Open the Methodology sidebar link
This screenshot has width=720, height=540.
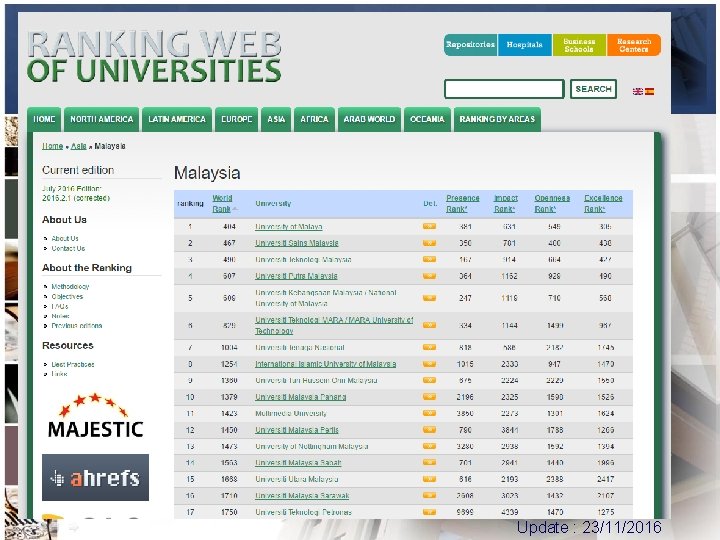coord(70,287)
